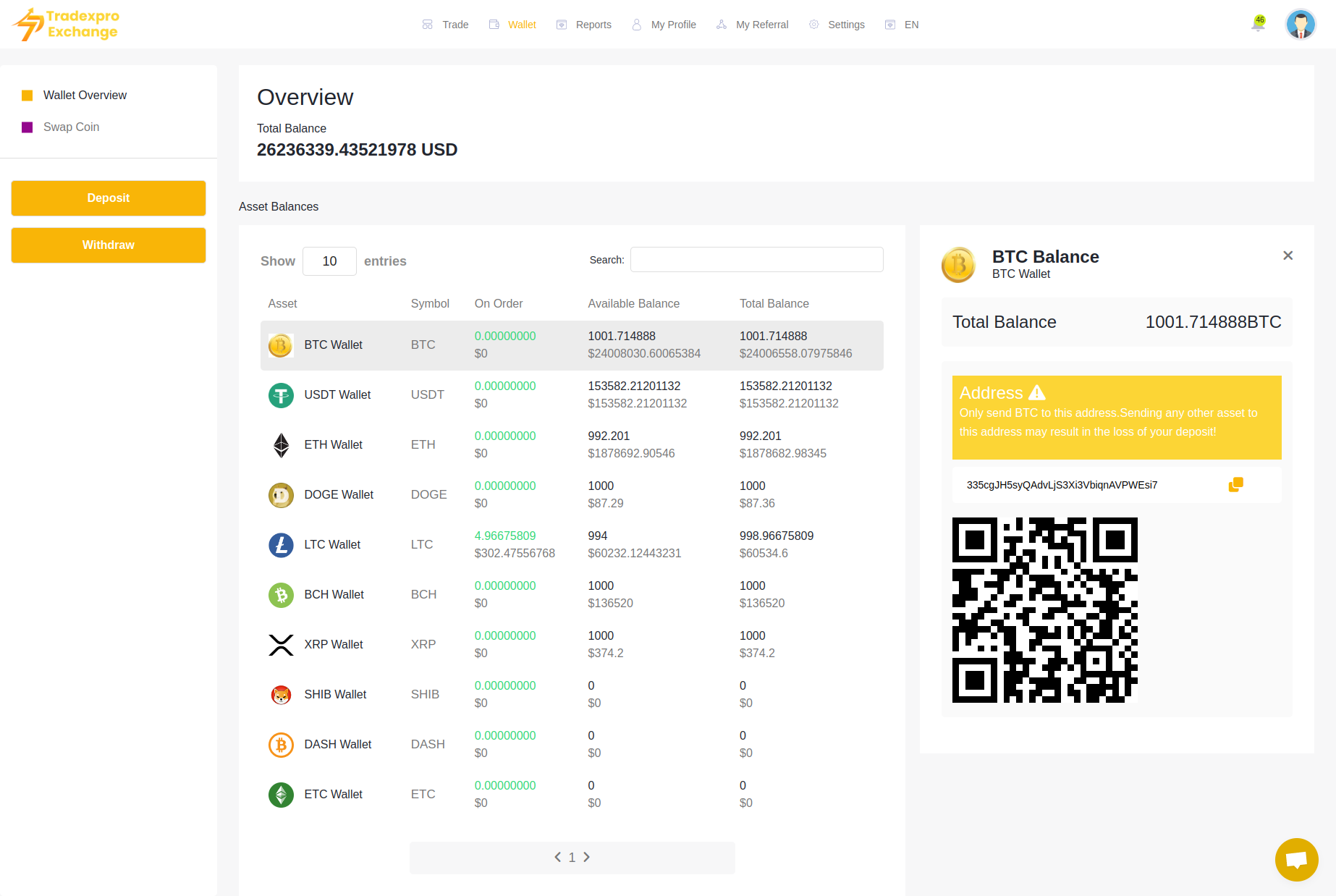Click the user avatar icon

click(x=1300, y=25)
